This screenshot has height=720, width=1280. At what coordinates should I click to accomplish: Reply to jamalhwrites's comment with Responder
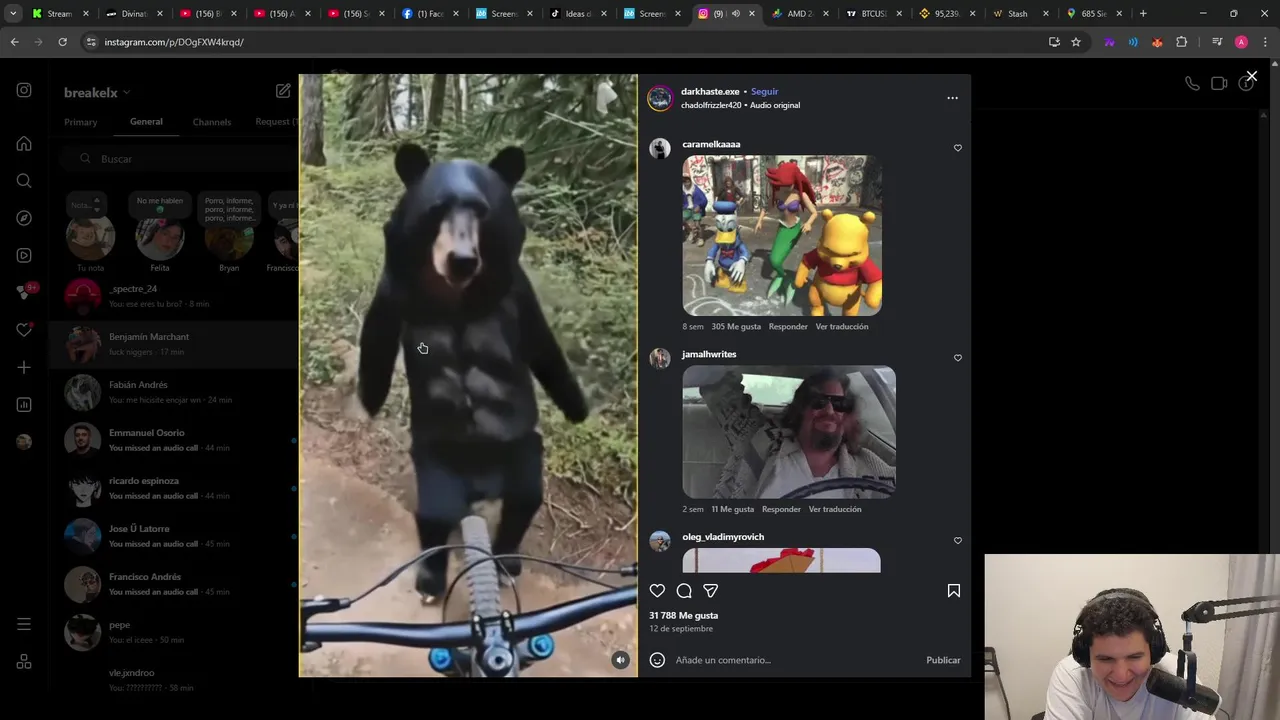pyautogui.click(x=781, y=510)
